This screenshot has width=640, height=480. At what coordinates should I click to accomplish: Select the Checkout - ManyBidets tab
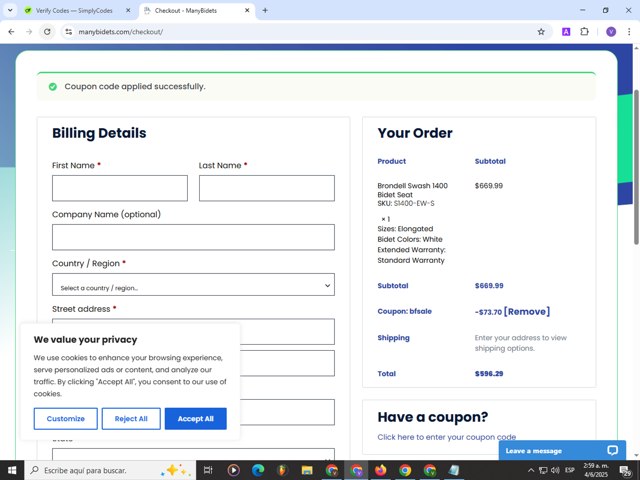[x=197, y=10]
